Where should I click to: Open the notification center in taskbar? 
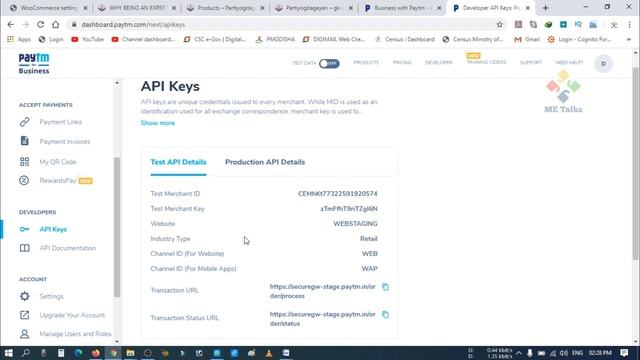[624, 353]
